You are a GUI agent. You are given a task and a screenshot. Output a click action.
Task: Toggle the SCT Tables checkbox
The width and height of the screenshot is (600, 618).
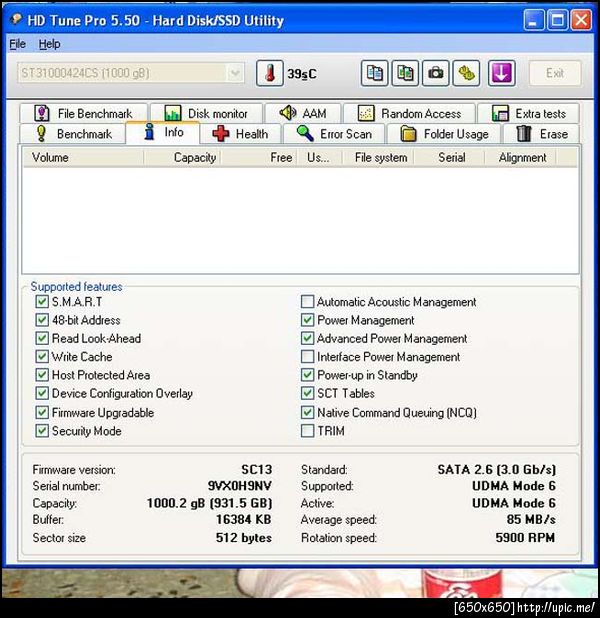pyautogui.click(x=307, y=393)
